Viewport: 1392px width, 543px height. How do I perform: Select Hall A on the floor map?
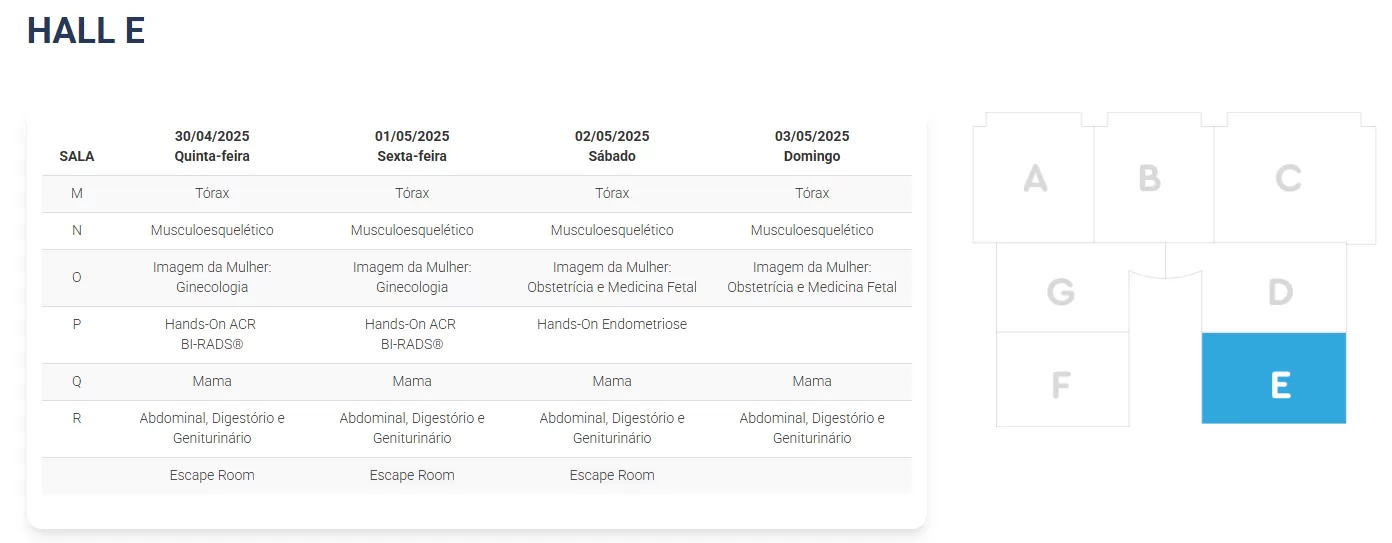[x=1035, y=179]
